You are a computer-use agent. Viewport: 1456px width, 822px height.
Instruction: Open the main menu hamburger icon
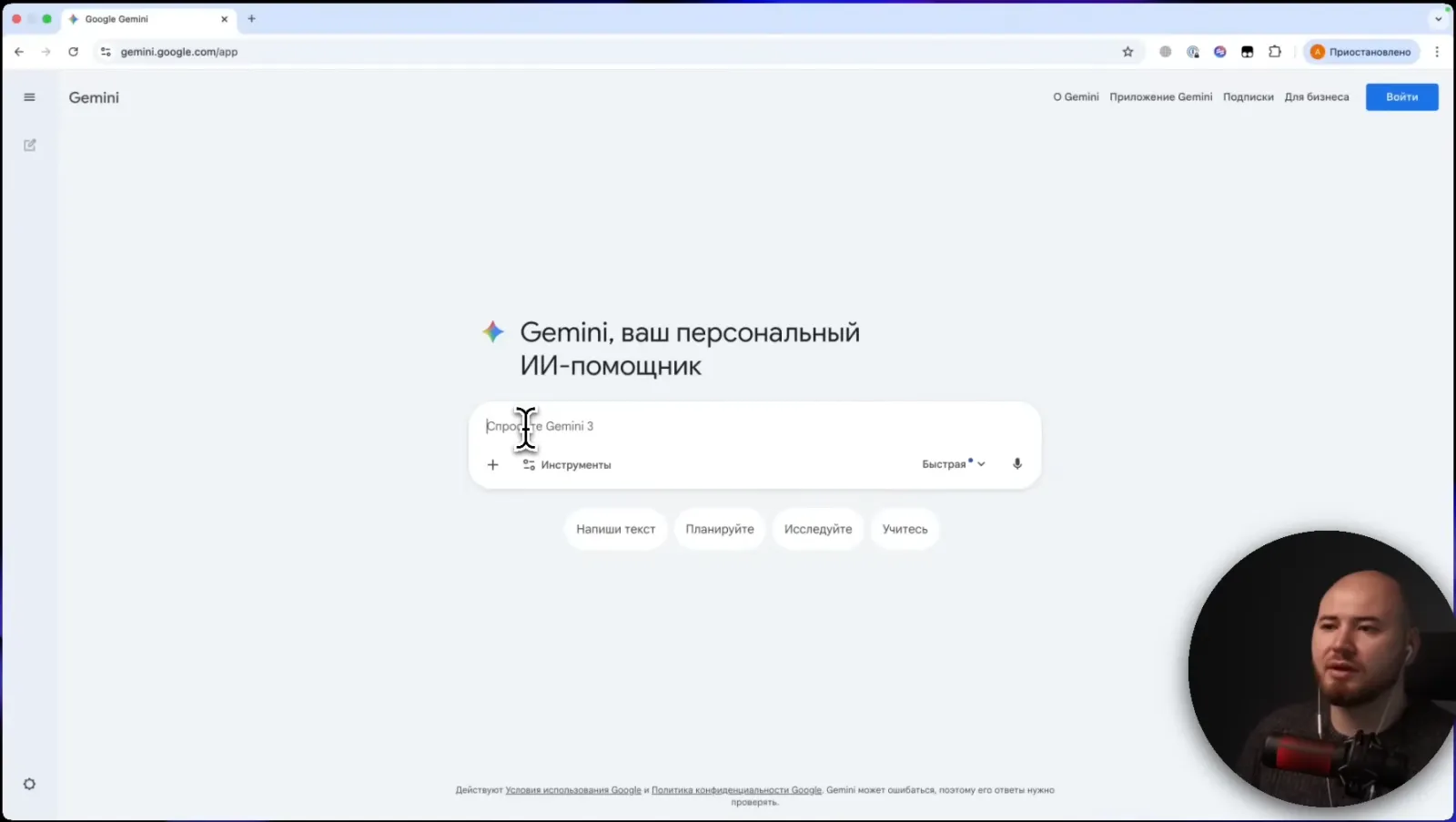coord(29,97)
